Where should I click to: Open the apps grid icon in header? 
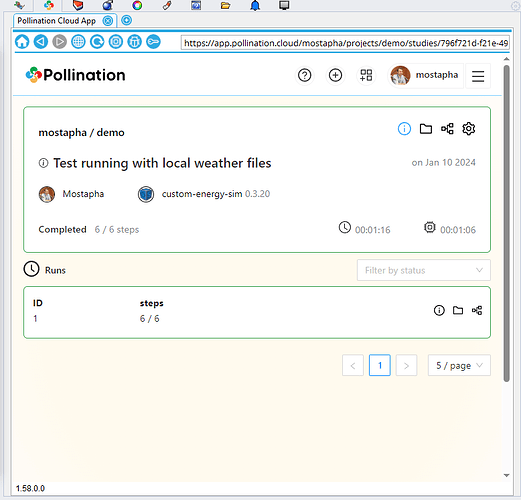[366, 75]
